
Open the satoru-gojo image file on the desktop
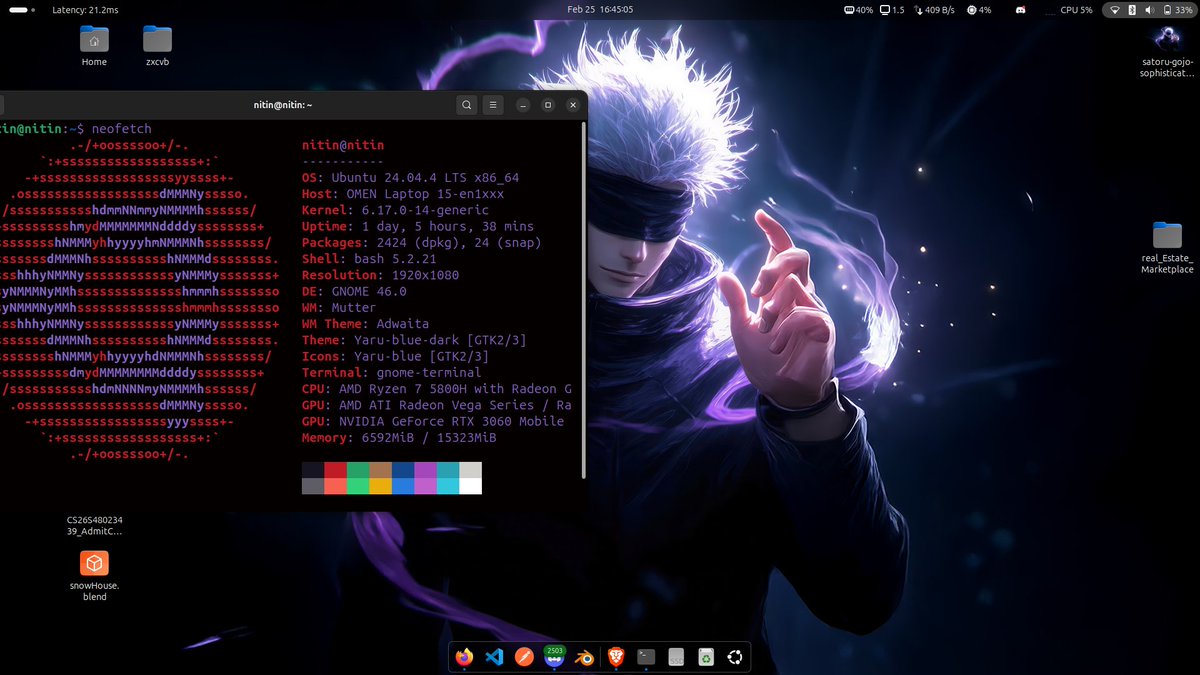tap(1167, 52)
